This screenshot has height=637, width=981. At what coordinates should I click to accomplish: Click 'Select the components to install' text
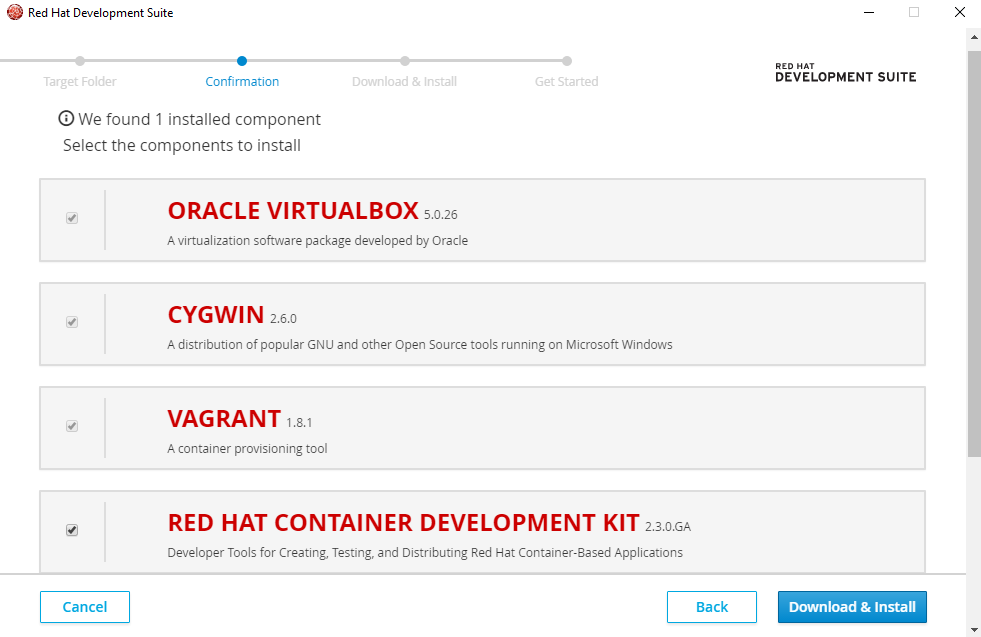point(182,145)
